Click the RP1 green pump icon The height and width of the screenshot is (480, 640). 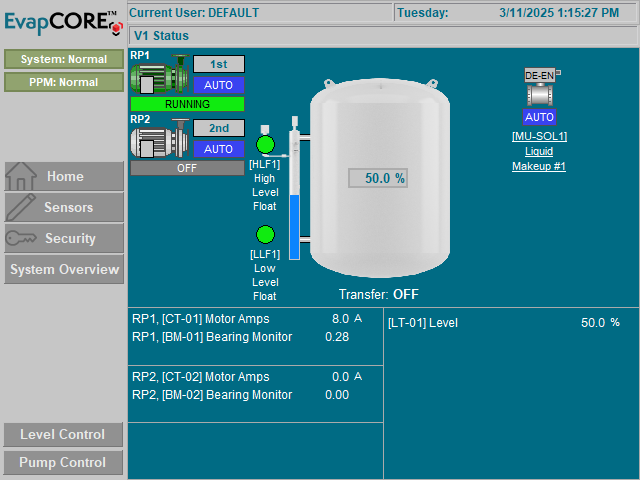(160, 74)
